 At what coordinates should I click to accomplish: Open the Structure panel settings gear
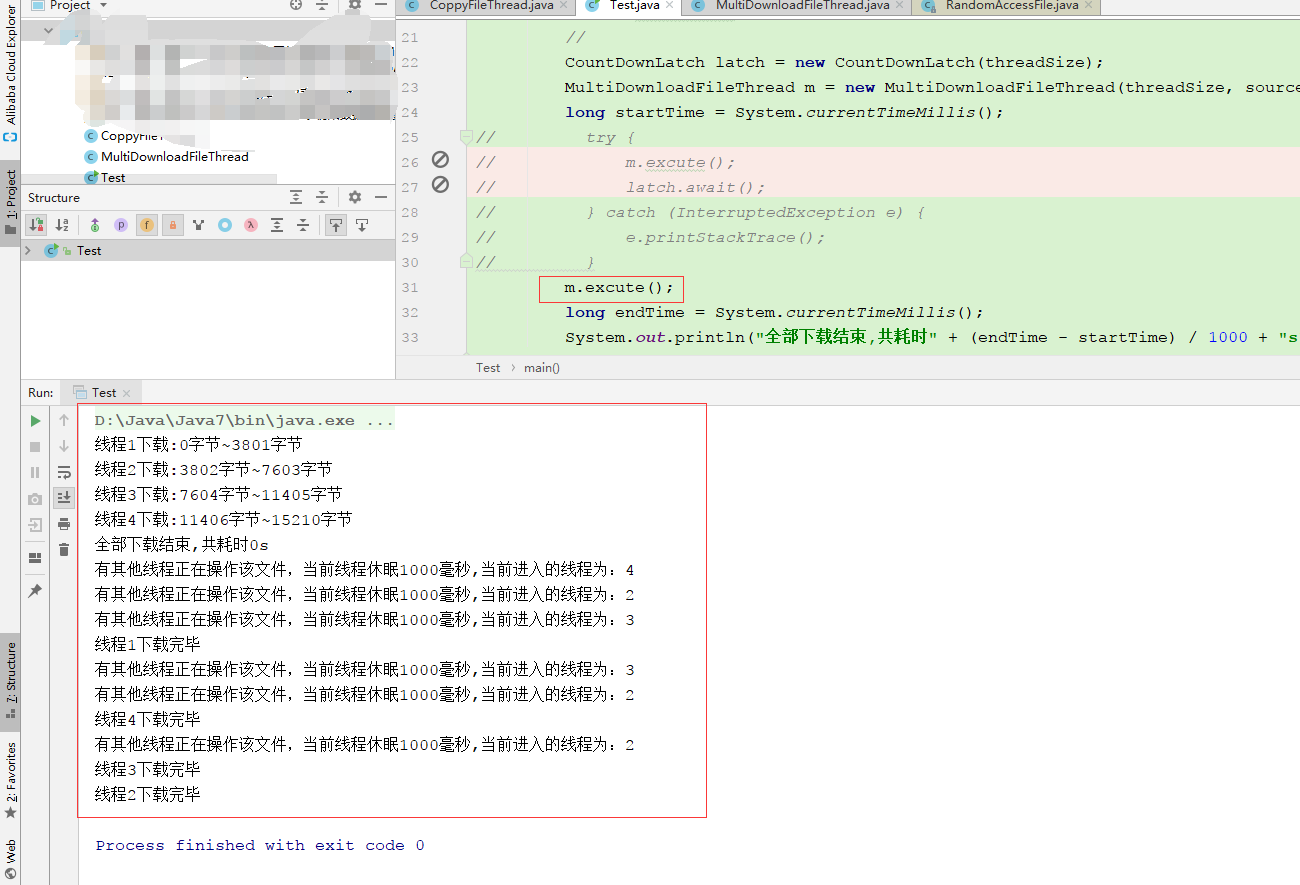click(354, 196)
